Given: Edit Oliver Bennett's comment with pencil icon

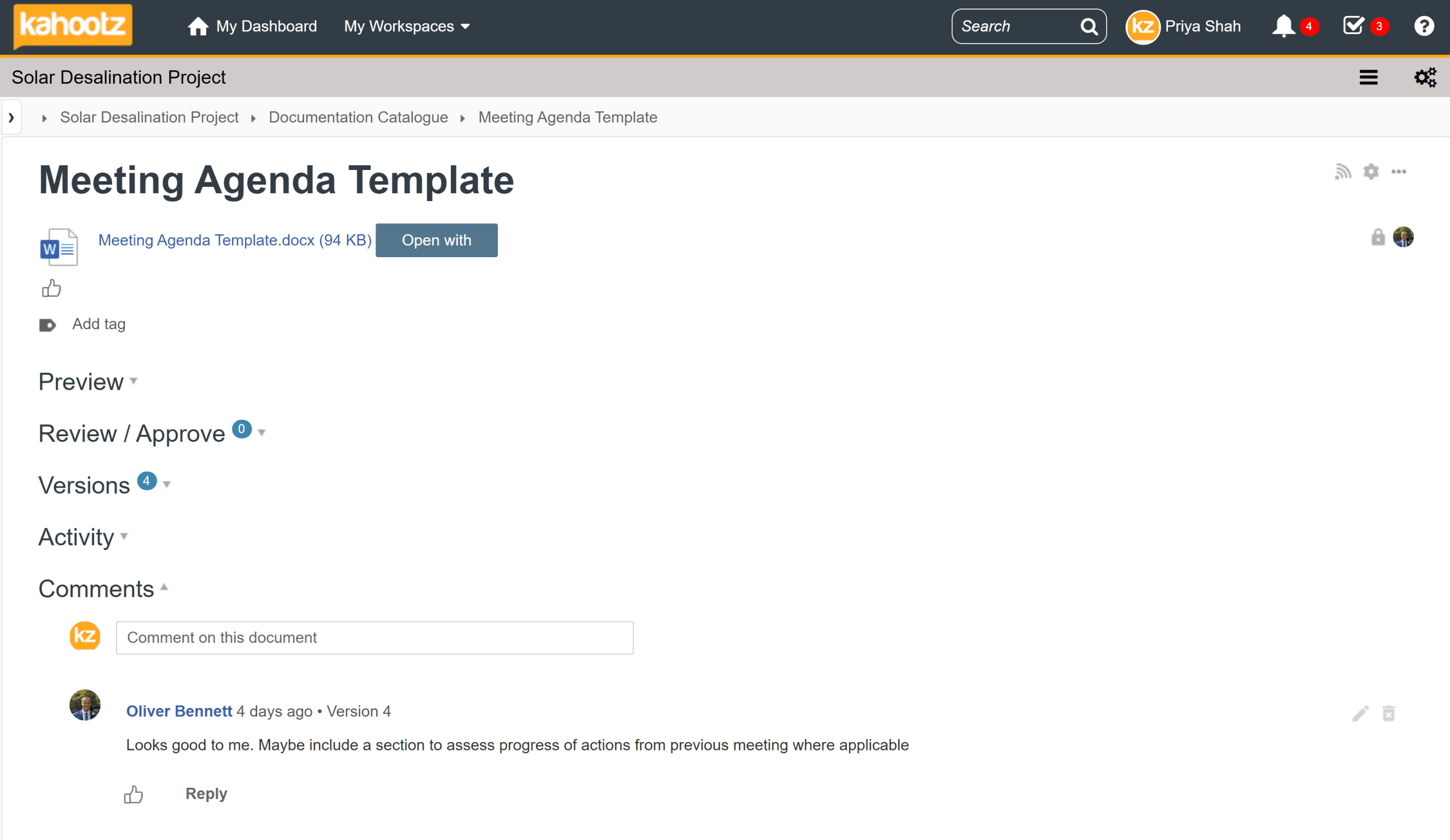Looking at the screenshot, I should pos(1361,714).
